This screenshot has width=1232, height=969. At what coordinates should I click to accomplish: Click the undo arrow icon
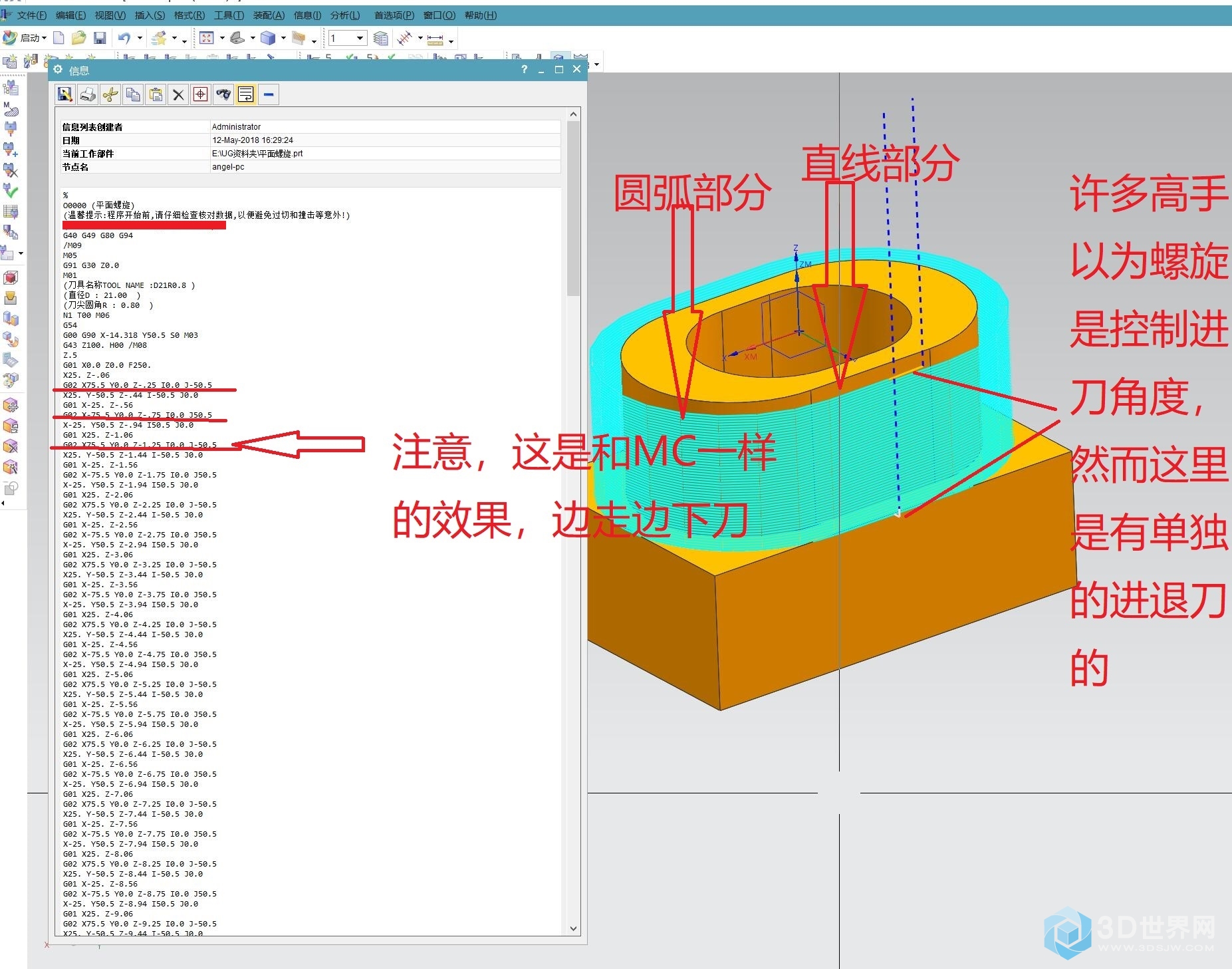point(124,38)
